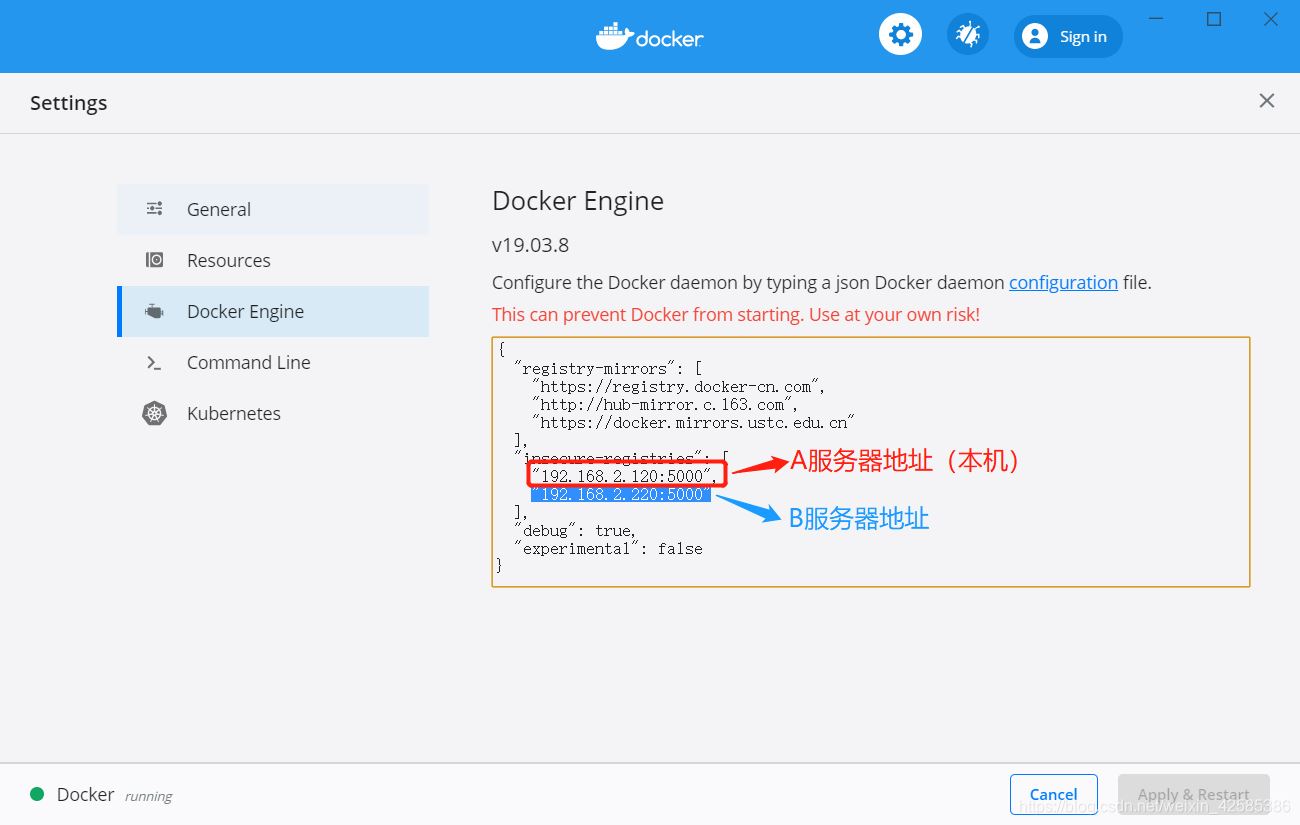
Task: Click the red use-at-your-own-risk warning text
Action: [736, 314]
